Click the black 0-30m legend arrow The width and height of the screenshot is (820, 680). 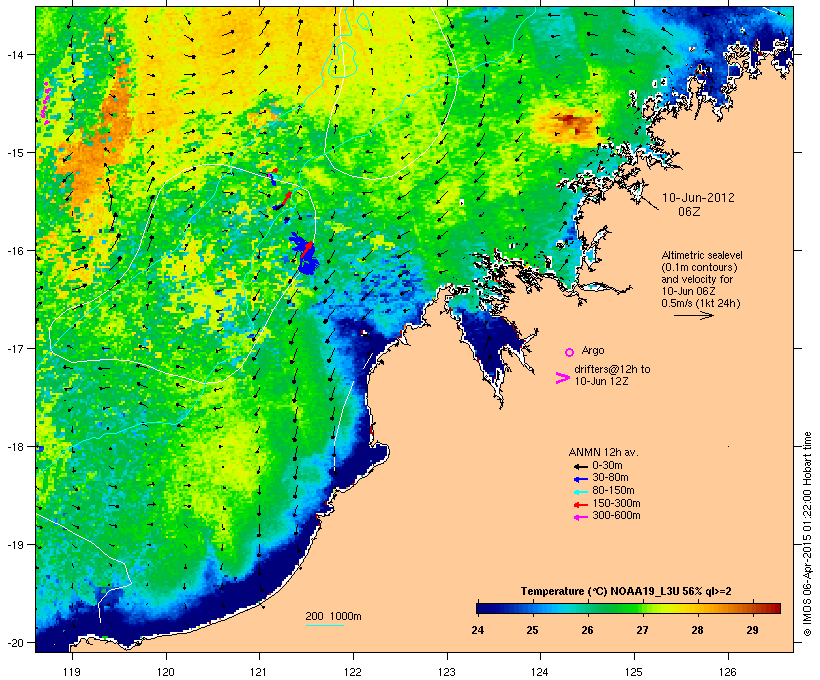[x=580, y=466]
